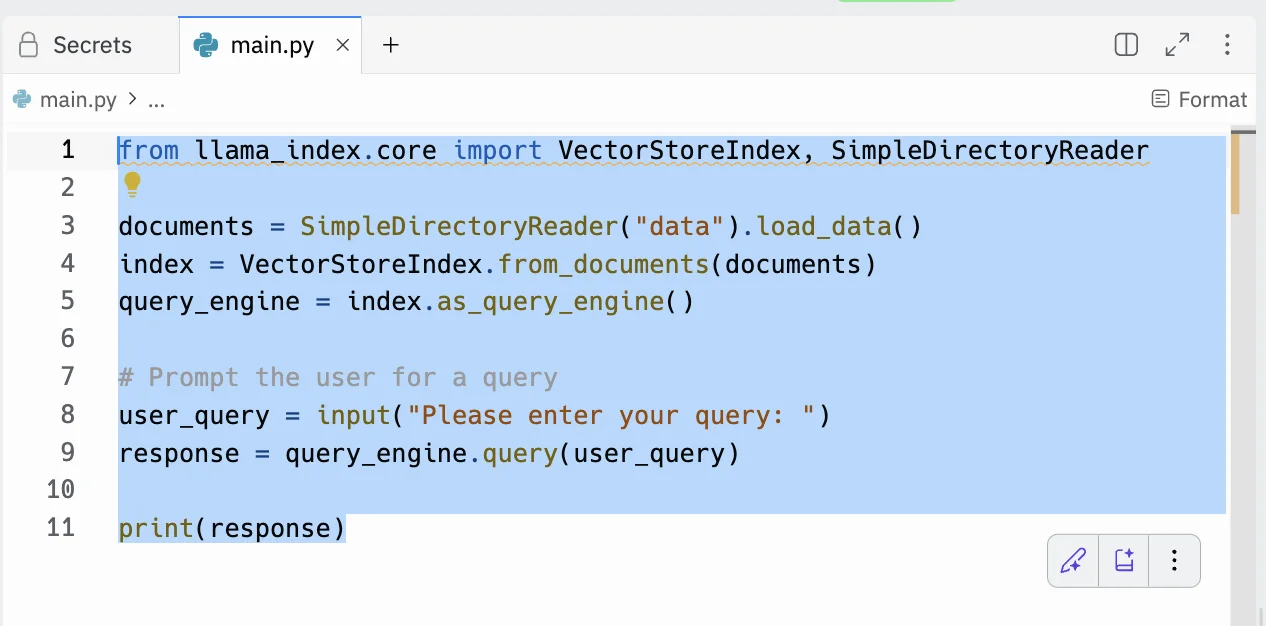
Task: Close the main.py tab
Action: click(343, 45)
